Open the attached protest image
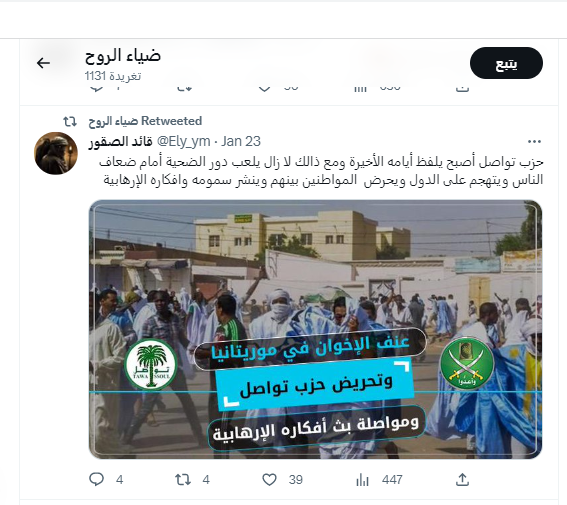 point(315,329)
